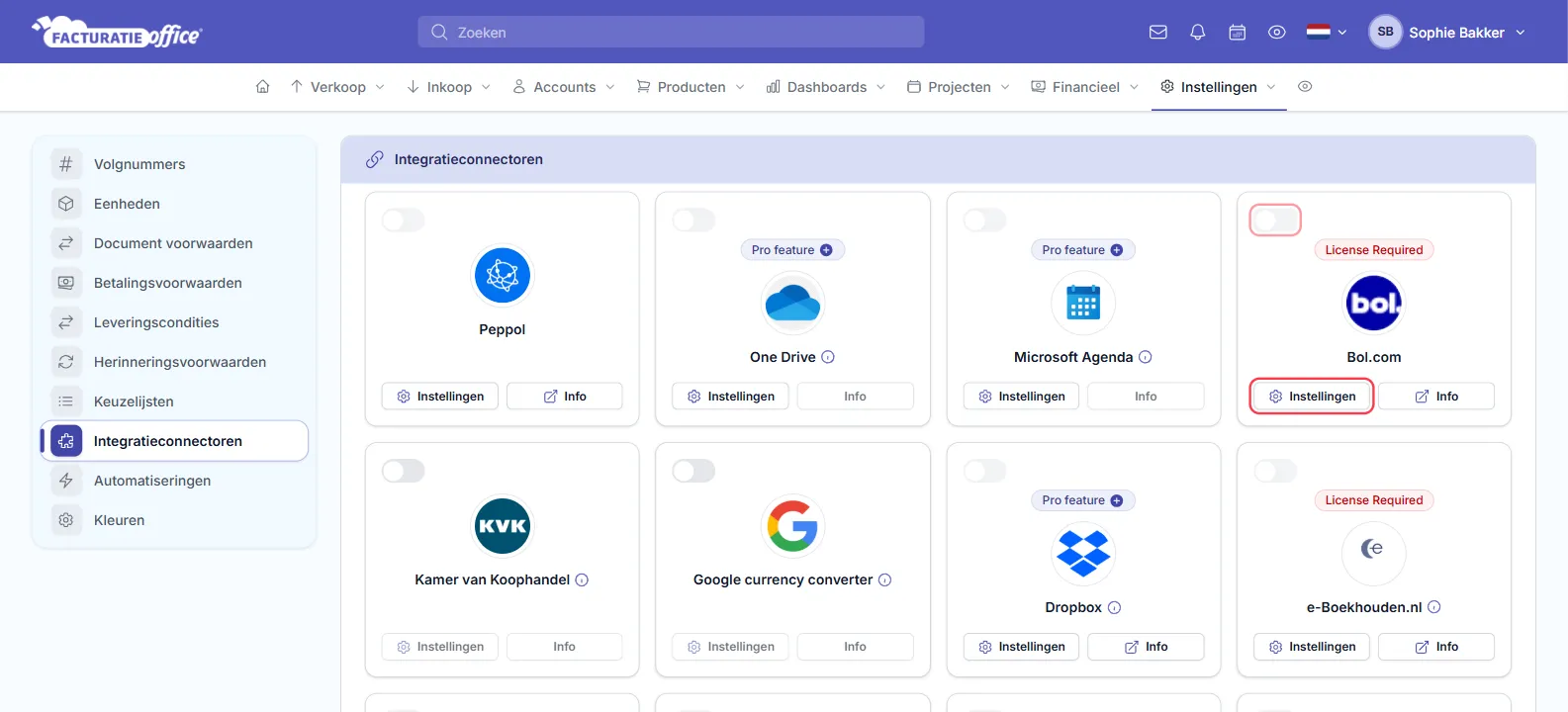The image size is (1568, 712).
Task: Open Peppol Info button
Action: [565, 397]
